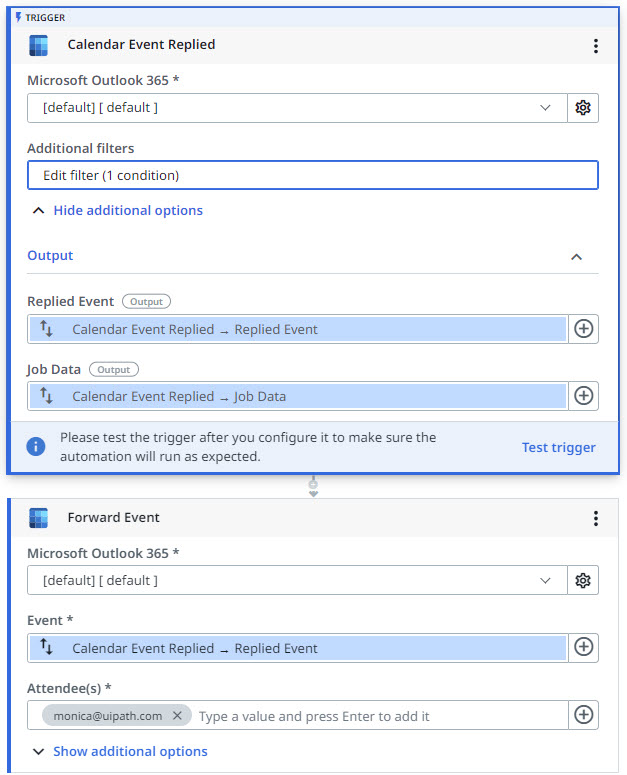Click plus button beside Replied Event output

click(x=584, y=329)
